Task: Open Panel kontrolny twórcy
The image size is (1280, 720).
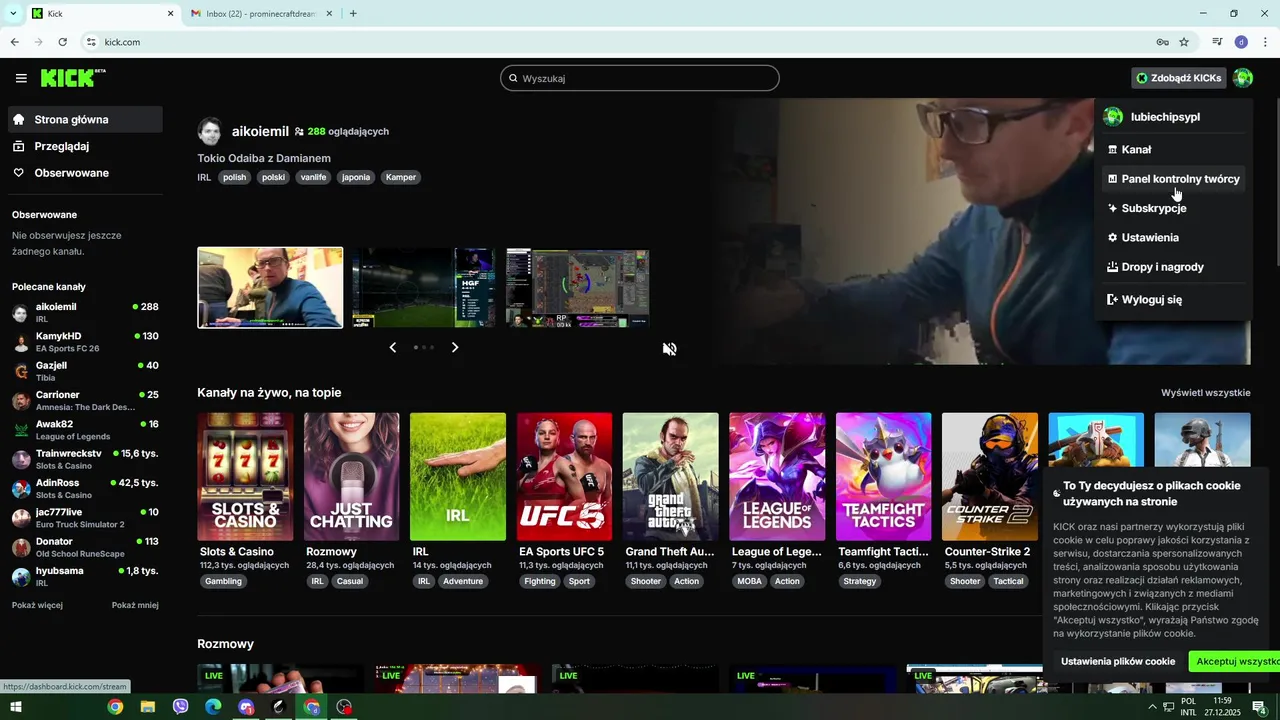Action: coord(1173,179)
